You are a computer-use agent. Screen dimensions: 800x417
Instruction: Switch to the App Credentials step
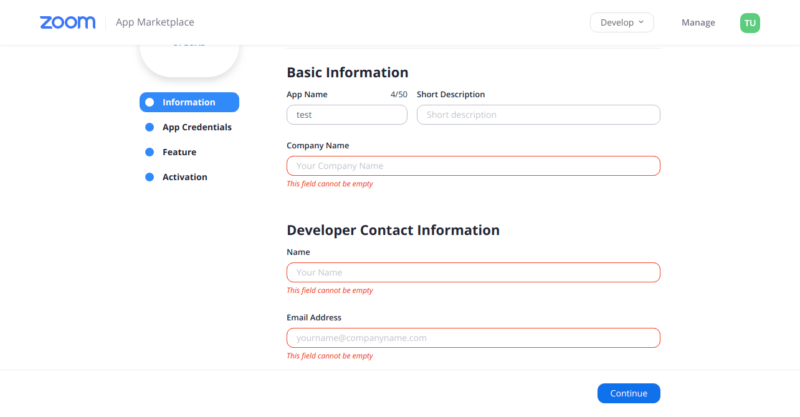click(x=197, y=127)
